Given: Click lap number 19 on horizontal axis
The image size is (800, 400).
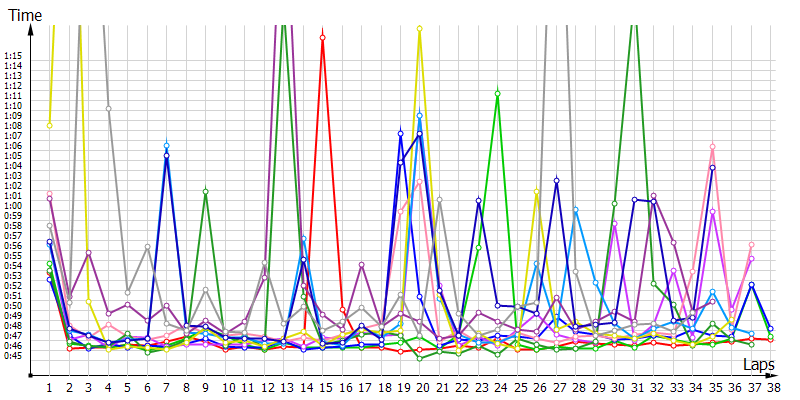Looking at the screenshot, I should point(400,386).
